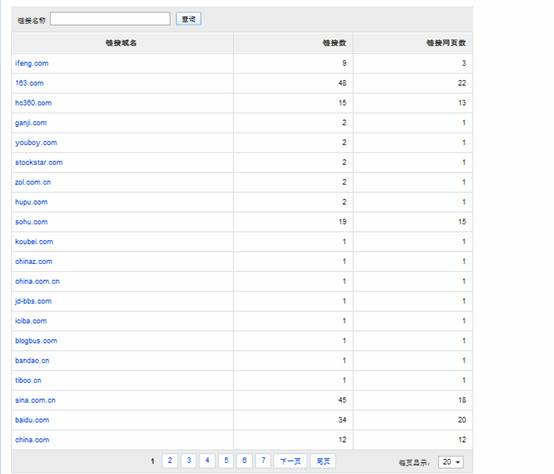Open the bandao.cn domain link
This screenshot has width=554, height=474.
coord(32,360)
